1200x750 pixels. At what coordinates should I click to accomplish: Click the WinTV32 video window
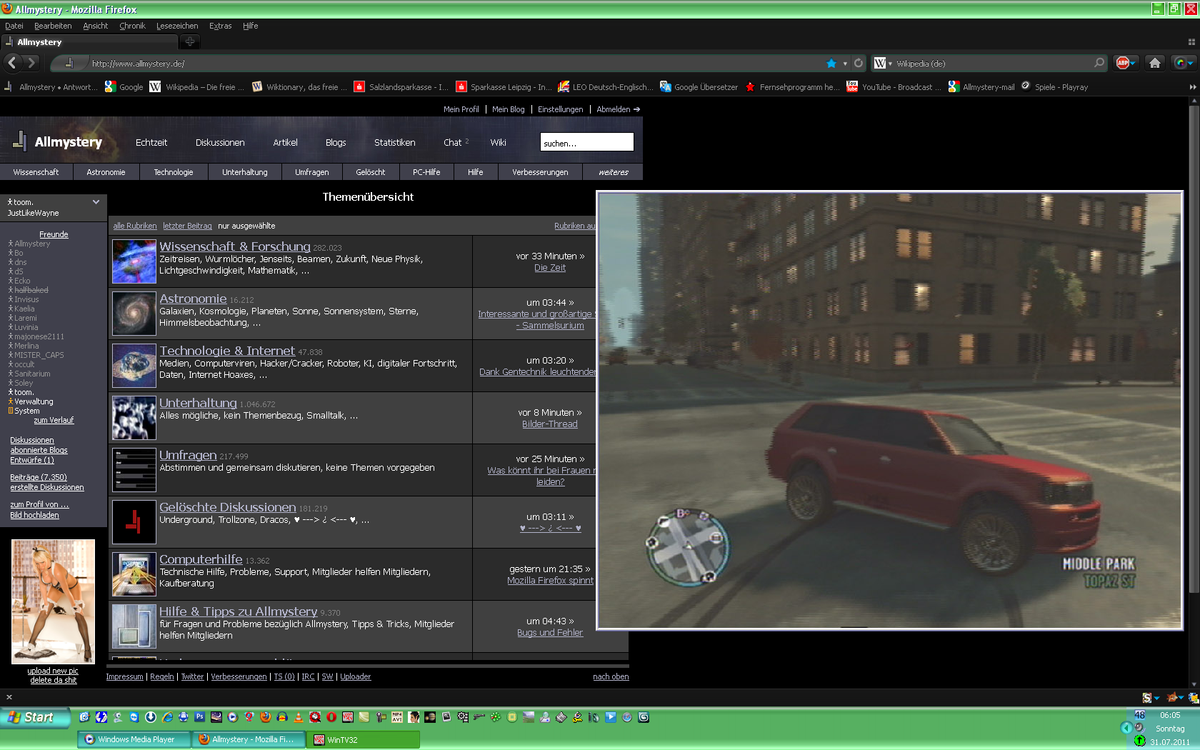(889, 410)
